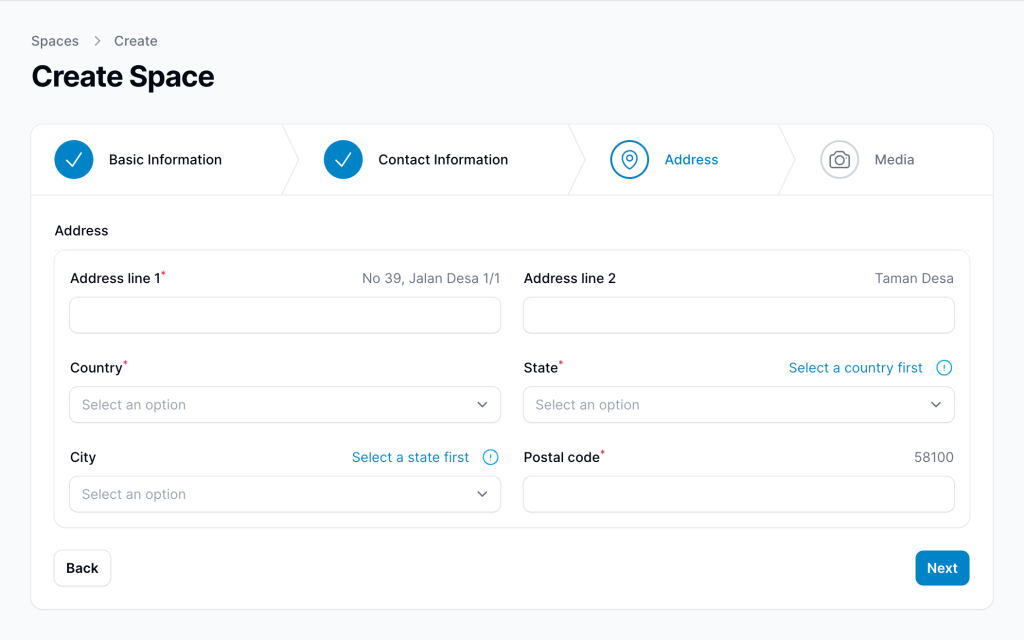Viewport: 1024px width, 640px height.
Task: Click the 'City' field label
Action: tap(83, 457)
